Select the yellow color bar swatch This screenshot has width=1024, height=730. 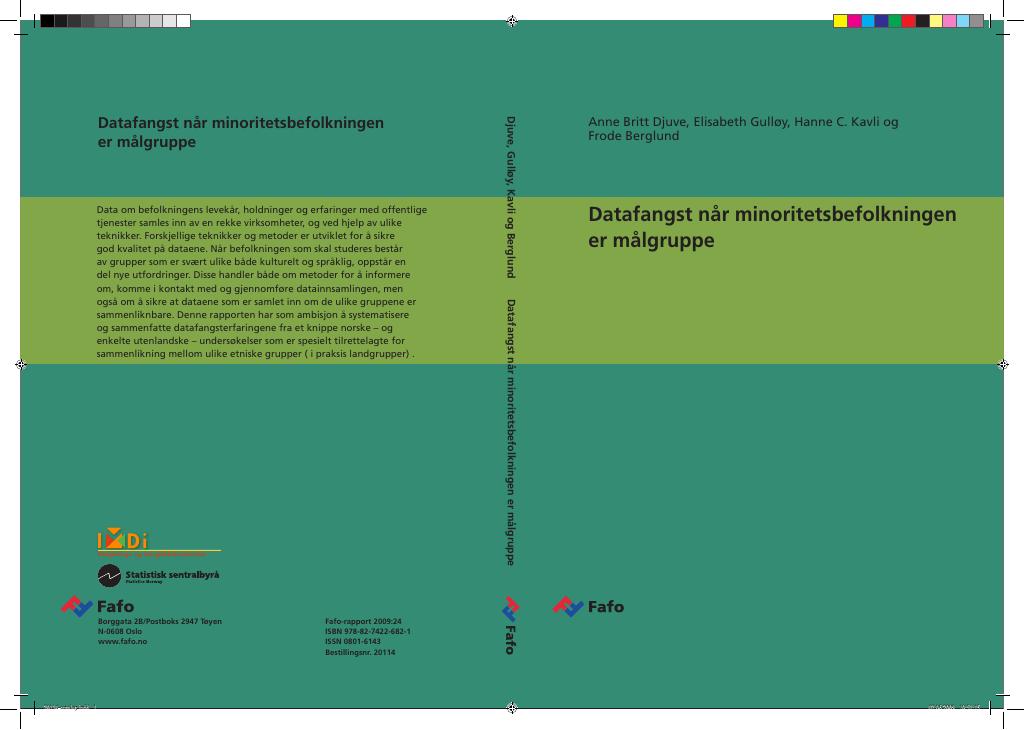(x=840, y=21)
